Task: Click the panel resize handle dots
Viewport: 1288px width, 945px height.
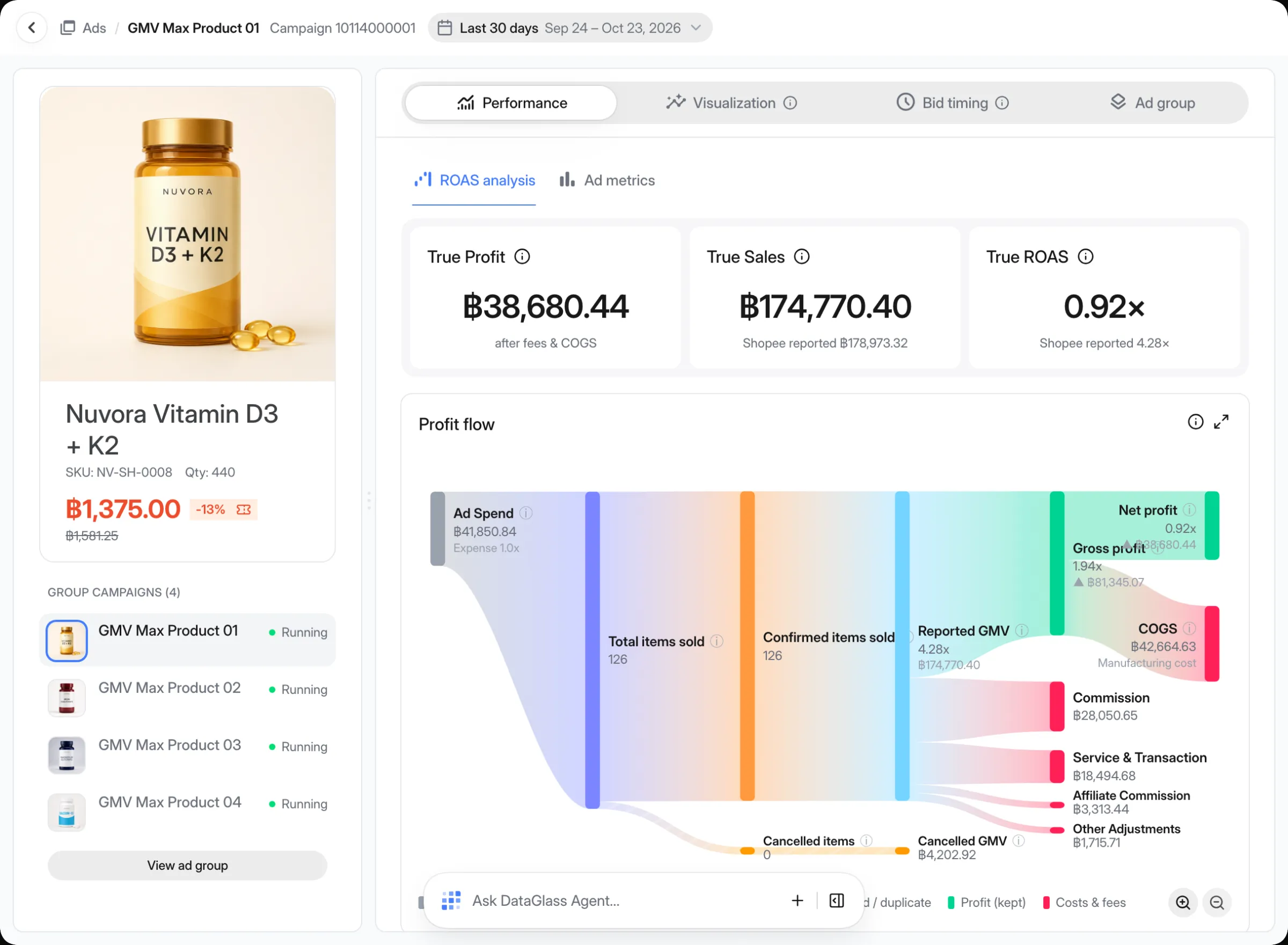Action: click(x=369, y=501)
